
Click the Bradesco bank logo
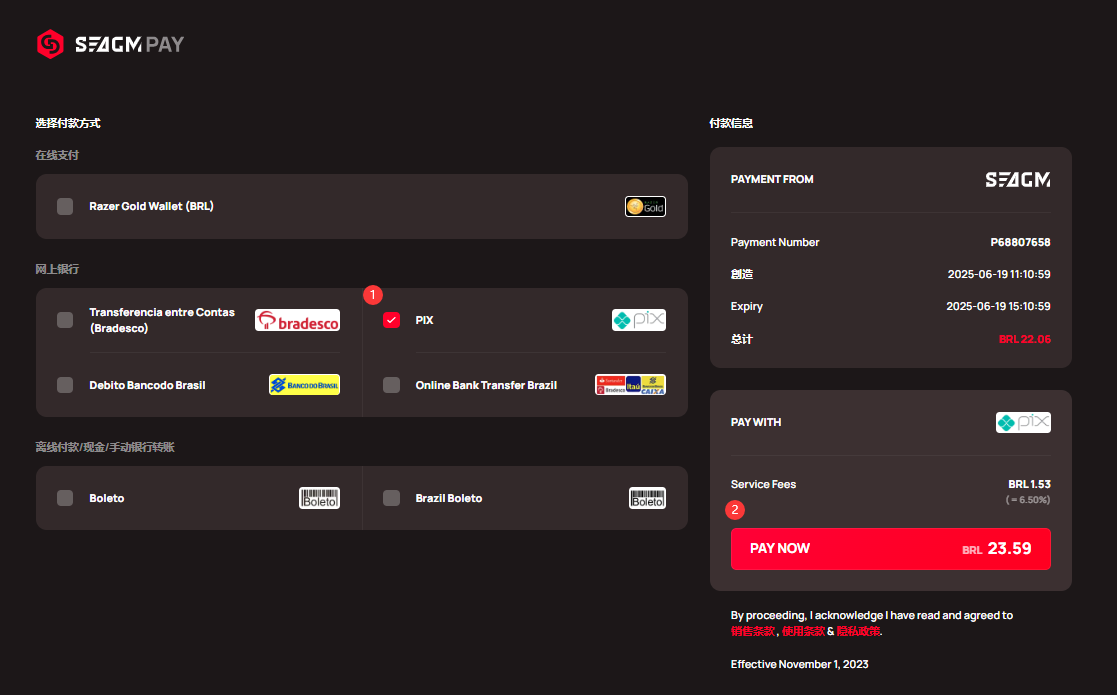297,320
